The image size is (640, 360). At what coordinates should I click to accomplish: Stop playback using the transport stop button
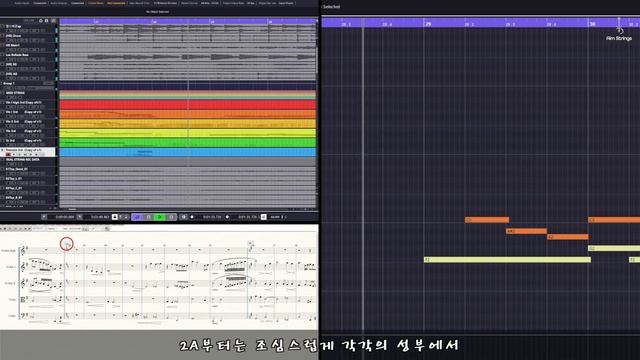(x=149, y=217)
